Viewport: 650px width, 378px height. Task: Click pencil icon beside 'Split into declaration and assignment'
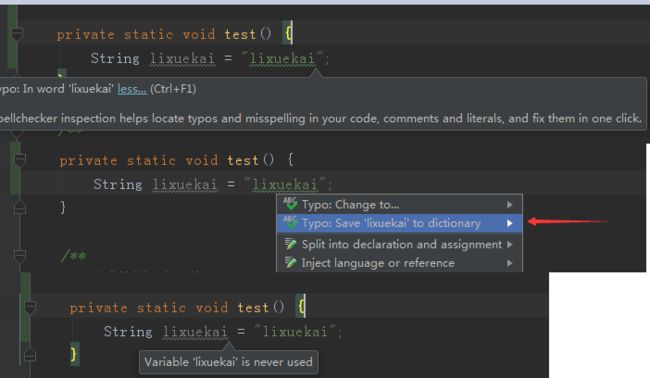pos(291,244)
